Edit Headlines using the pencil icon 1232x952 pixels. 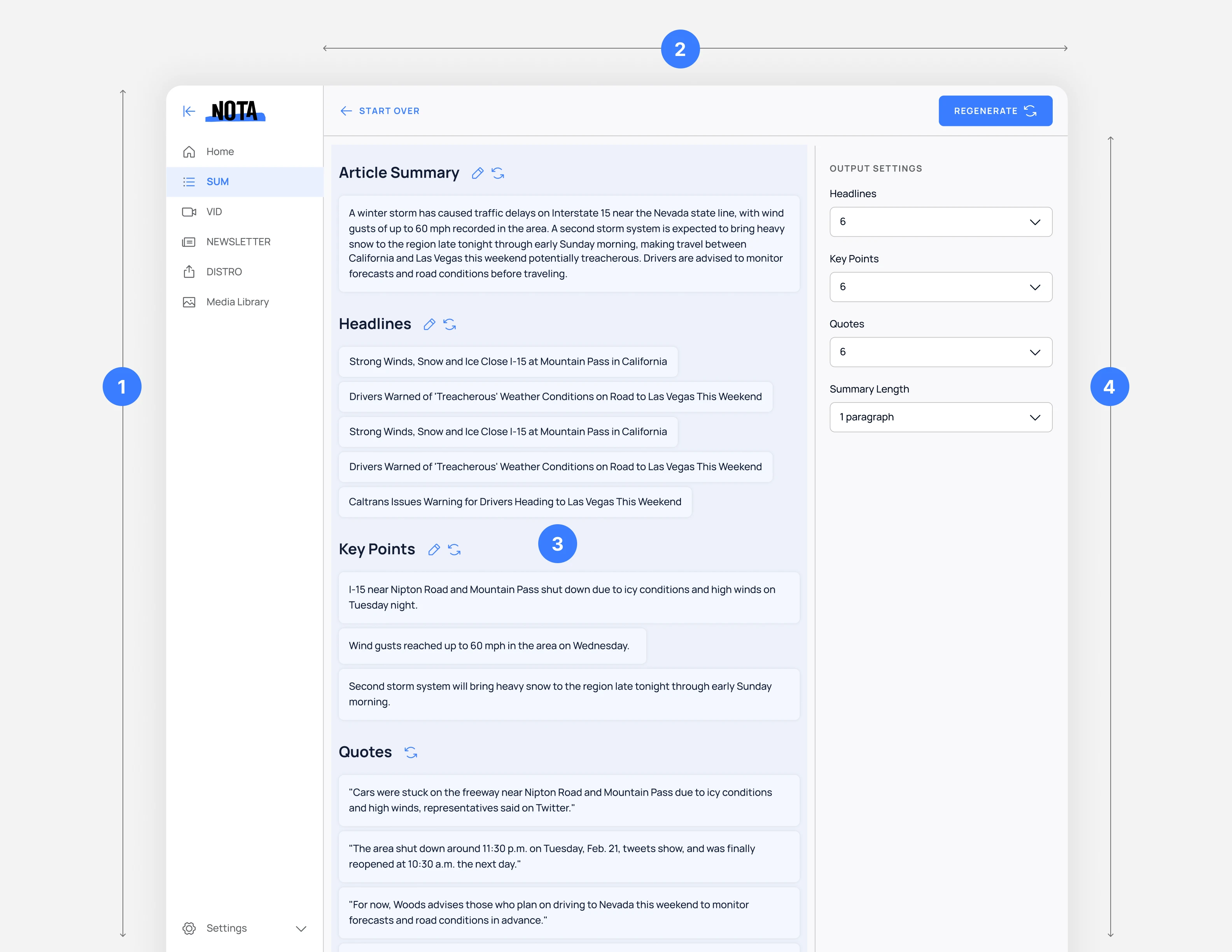[429, 324]
